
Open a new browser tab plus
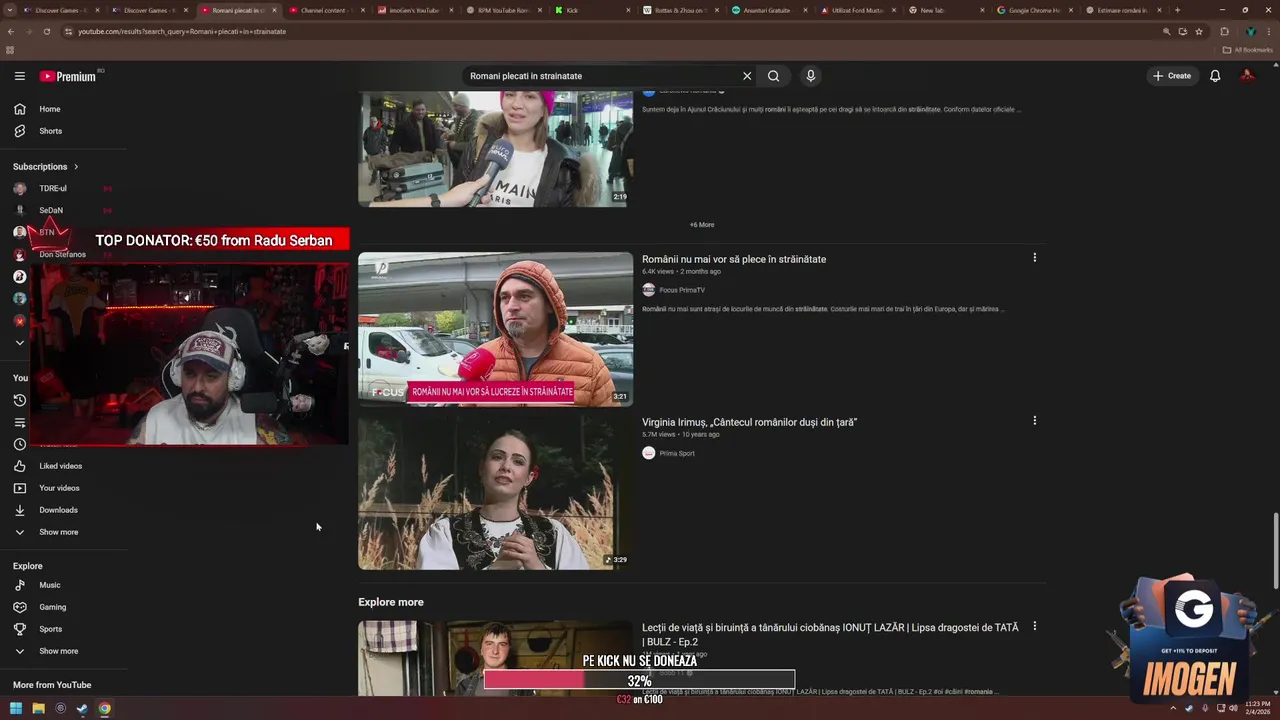(x=1177, y=10)
